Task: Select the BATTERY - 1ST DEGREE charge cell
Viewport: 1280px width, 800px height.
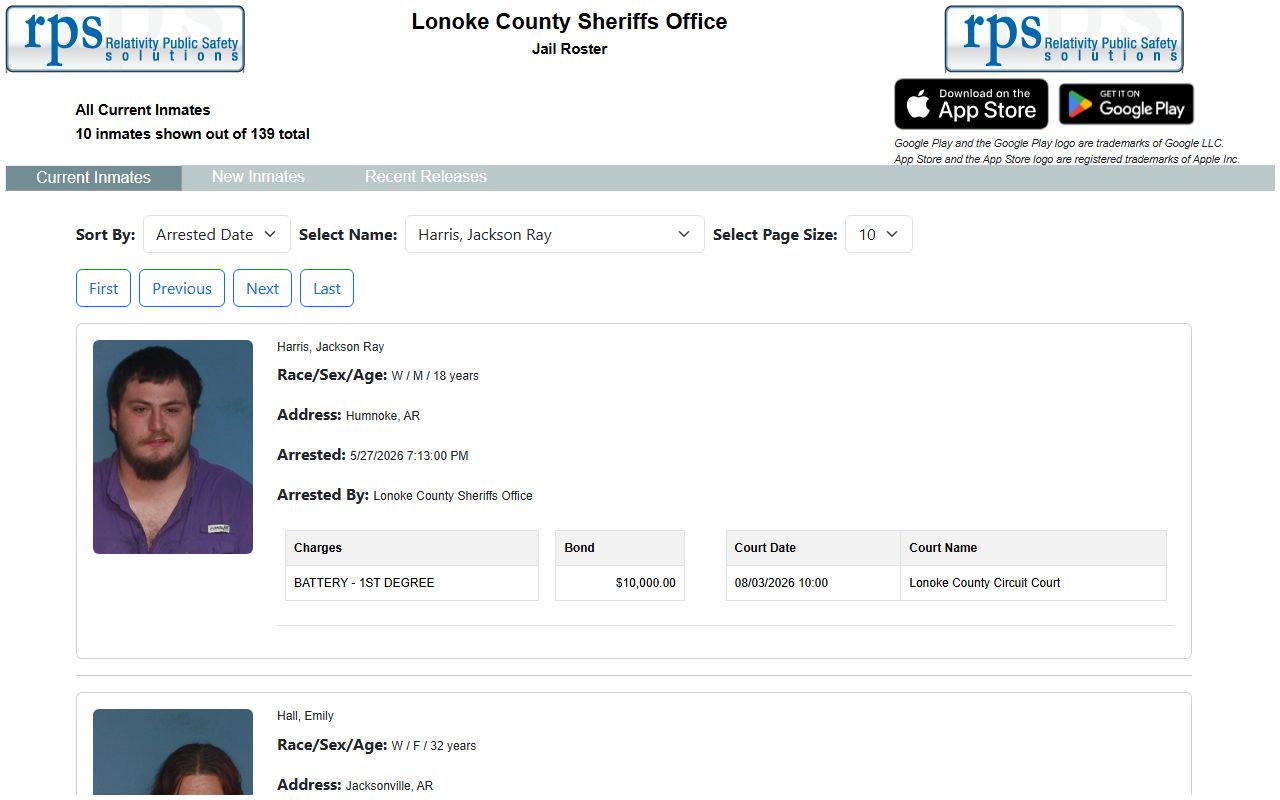Action: (412, 583)
